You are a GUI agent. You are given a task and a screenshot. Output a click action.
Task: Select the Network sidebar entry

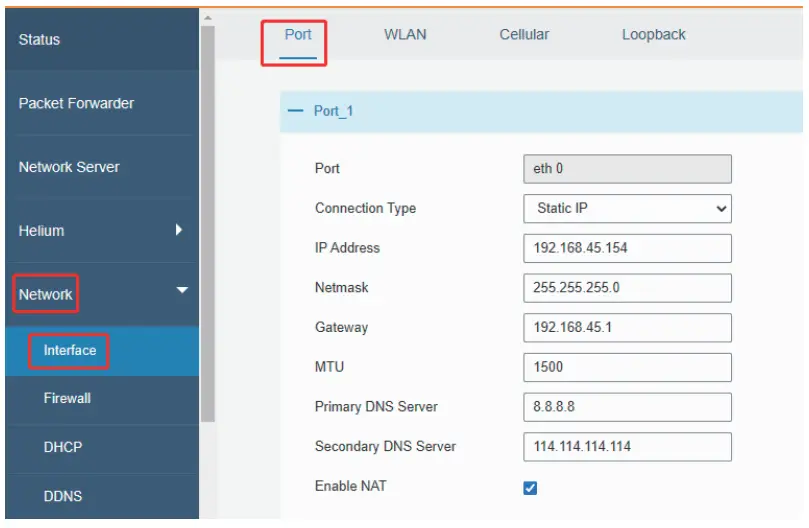pos(45,294)
